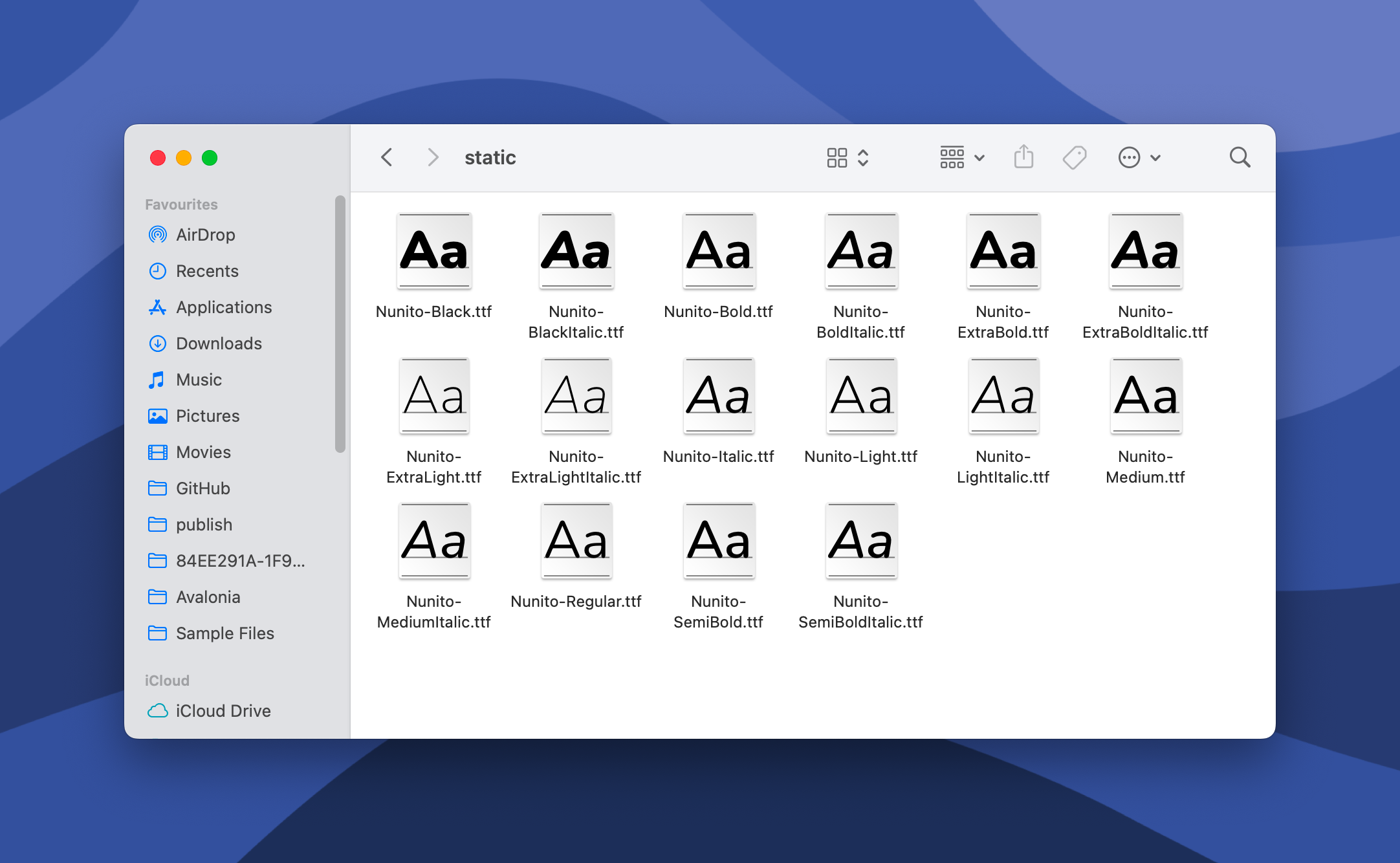
Task: Open the More actions ellipsis menu
Action: (x=1129, y=157)
